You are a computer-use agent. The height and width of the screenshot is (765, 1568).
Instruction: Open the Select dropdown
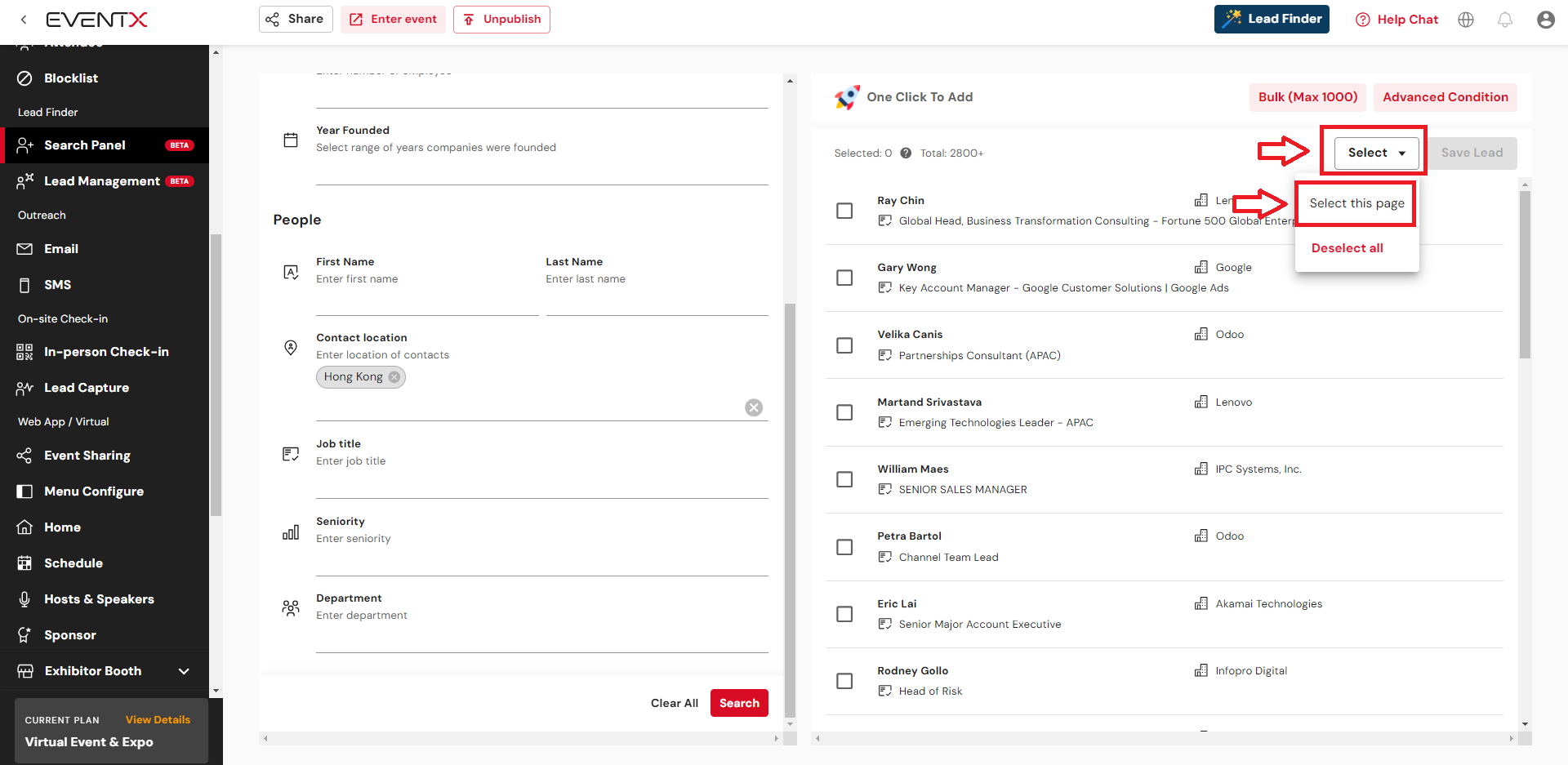pyautogui.click(x=1376, y=153)
